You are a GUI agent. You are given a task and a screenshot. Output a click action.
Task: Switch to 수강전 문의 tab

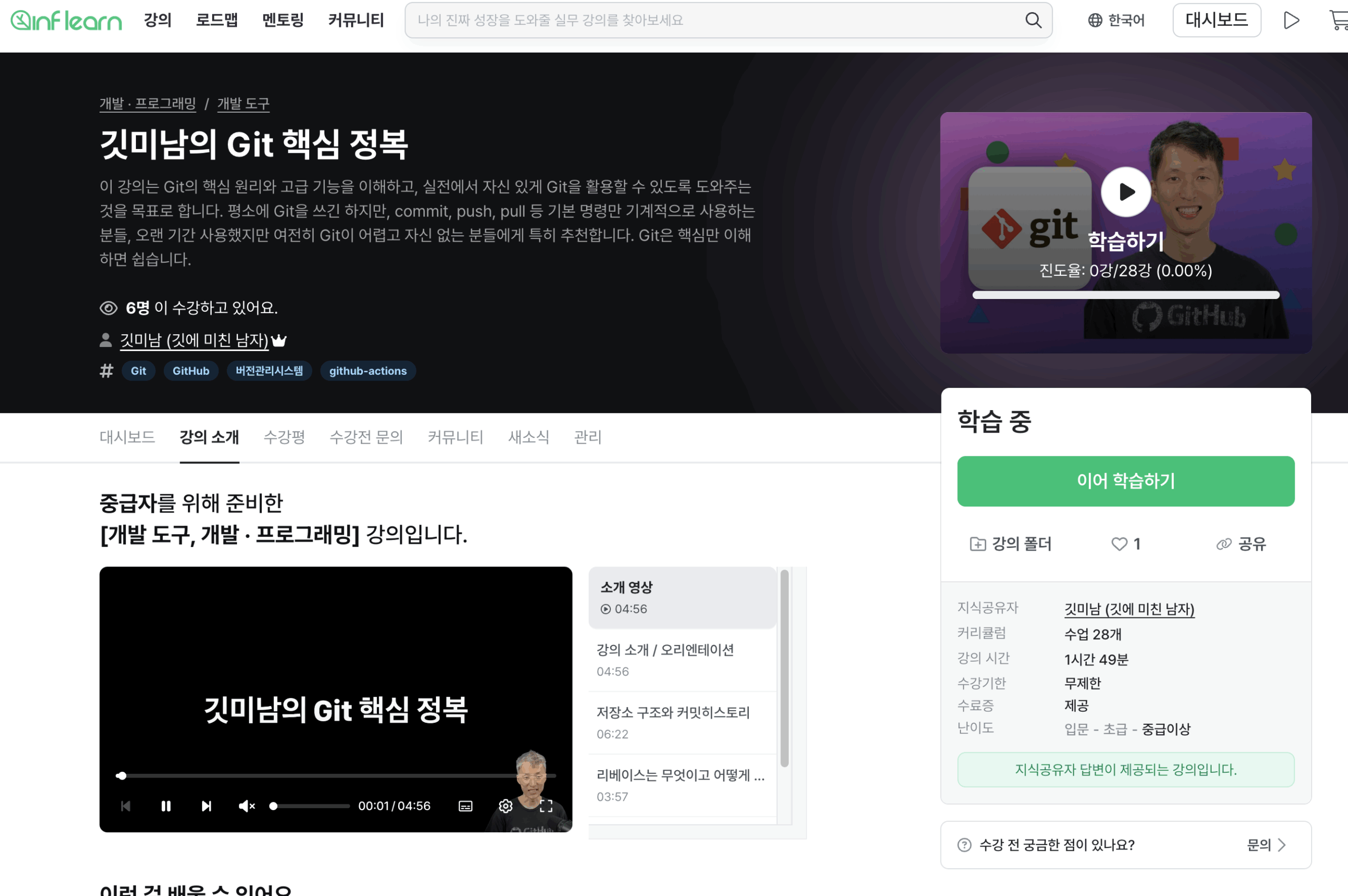[x=366, y=437]
